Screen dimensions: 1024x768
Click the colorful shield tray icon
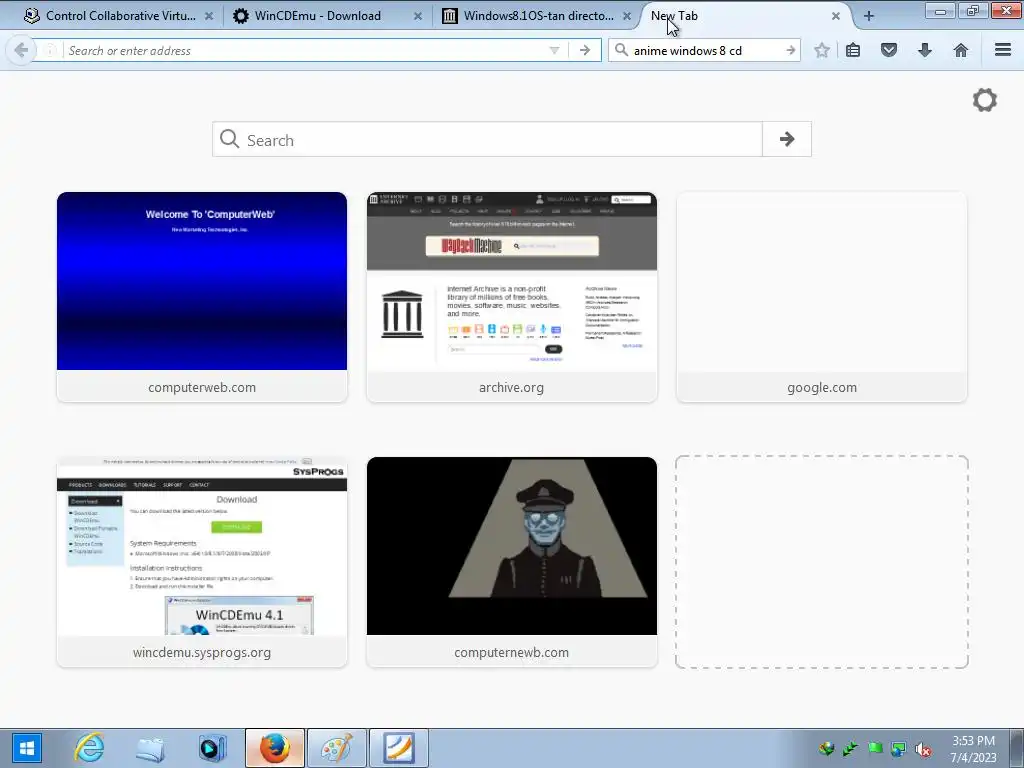[x=827, y=748]
